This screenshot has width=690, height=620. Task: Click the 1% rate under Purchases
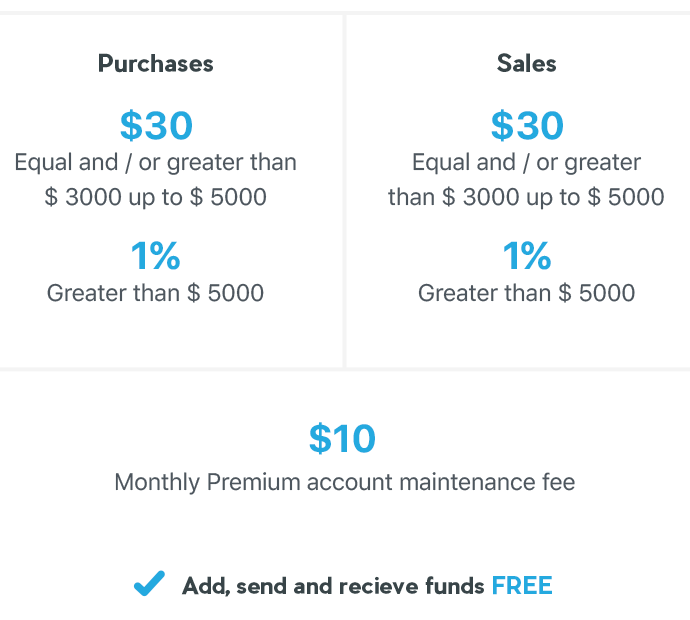coord(156,256)
